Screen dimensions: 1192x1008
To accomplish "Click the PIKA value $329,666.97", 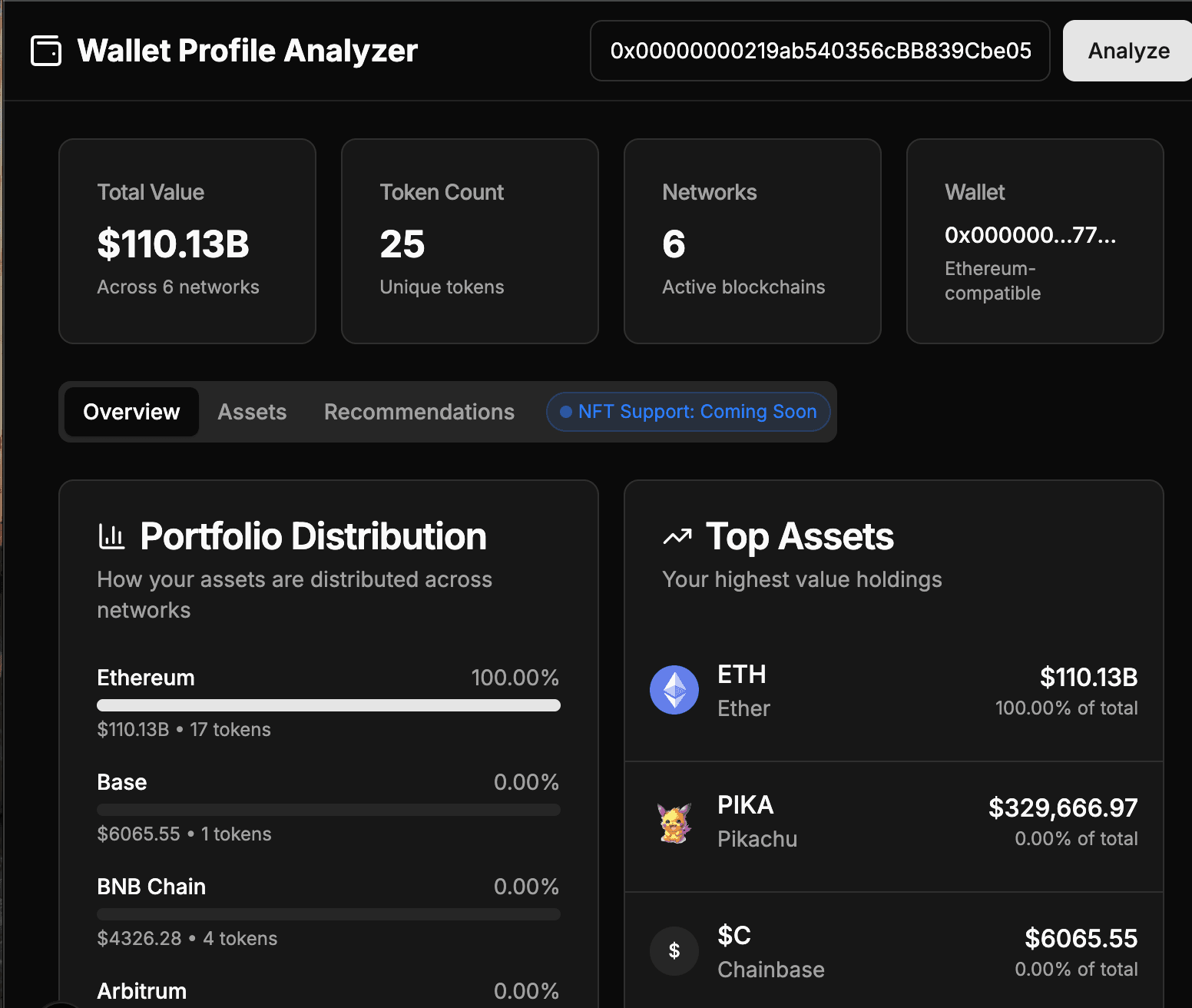I will 1063,808.
